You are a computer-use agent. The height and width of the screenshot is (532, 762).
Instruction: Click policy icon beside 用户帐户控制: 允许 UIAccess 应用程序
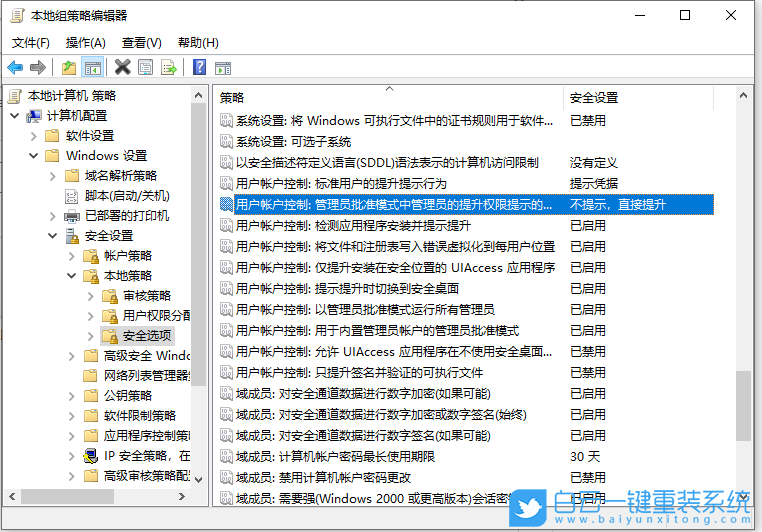pos(226,351)
